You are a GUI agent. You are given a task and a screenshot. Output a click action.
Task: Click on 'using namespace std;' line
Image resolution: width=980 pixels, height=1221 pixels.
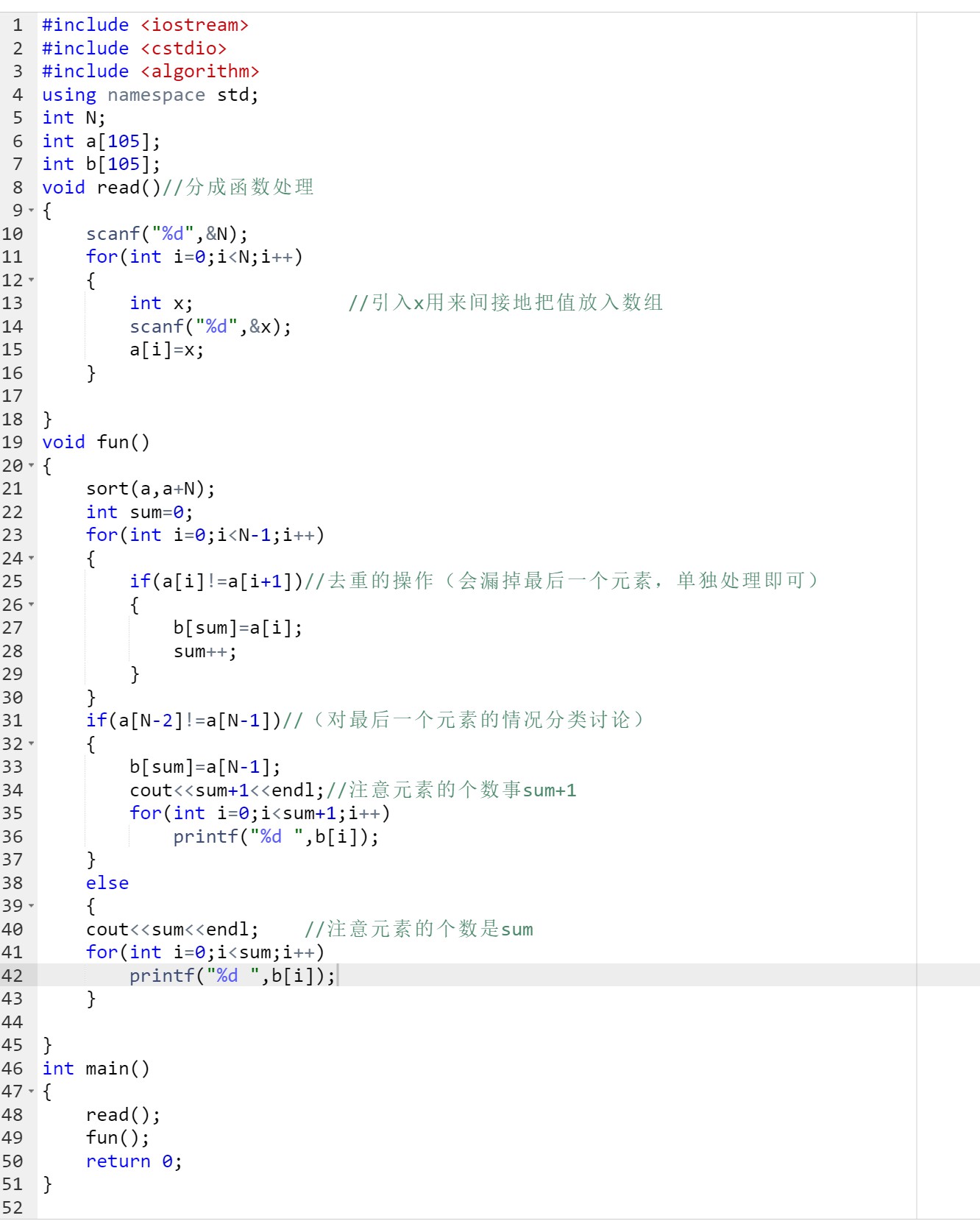(x=150, y=95)
